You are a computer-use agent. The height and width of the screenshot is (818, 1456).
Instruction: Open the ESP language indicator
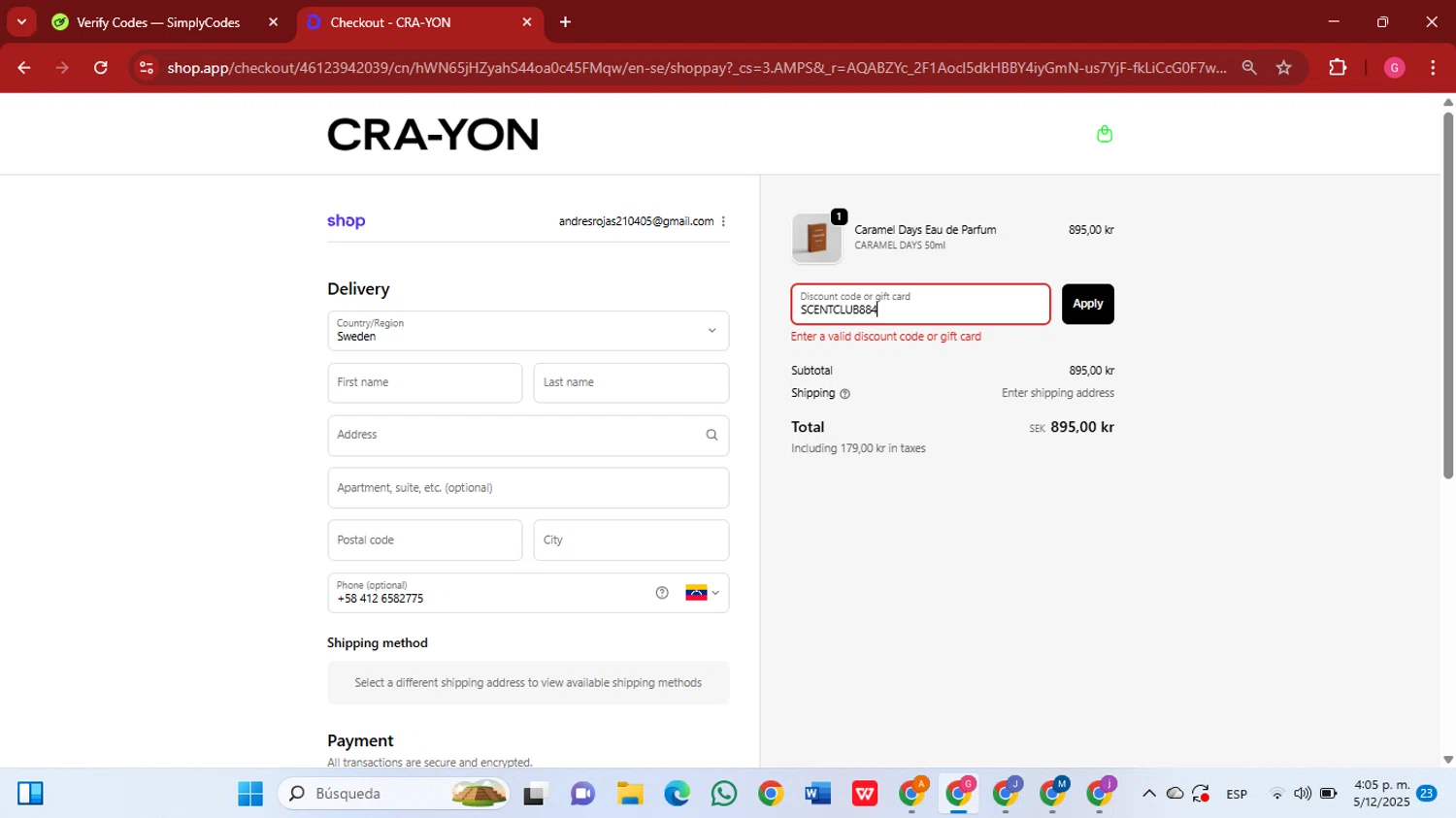(1237, 794)
